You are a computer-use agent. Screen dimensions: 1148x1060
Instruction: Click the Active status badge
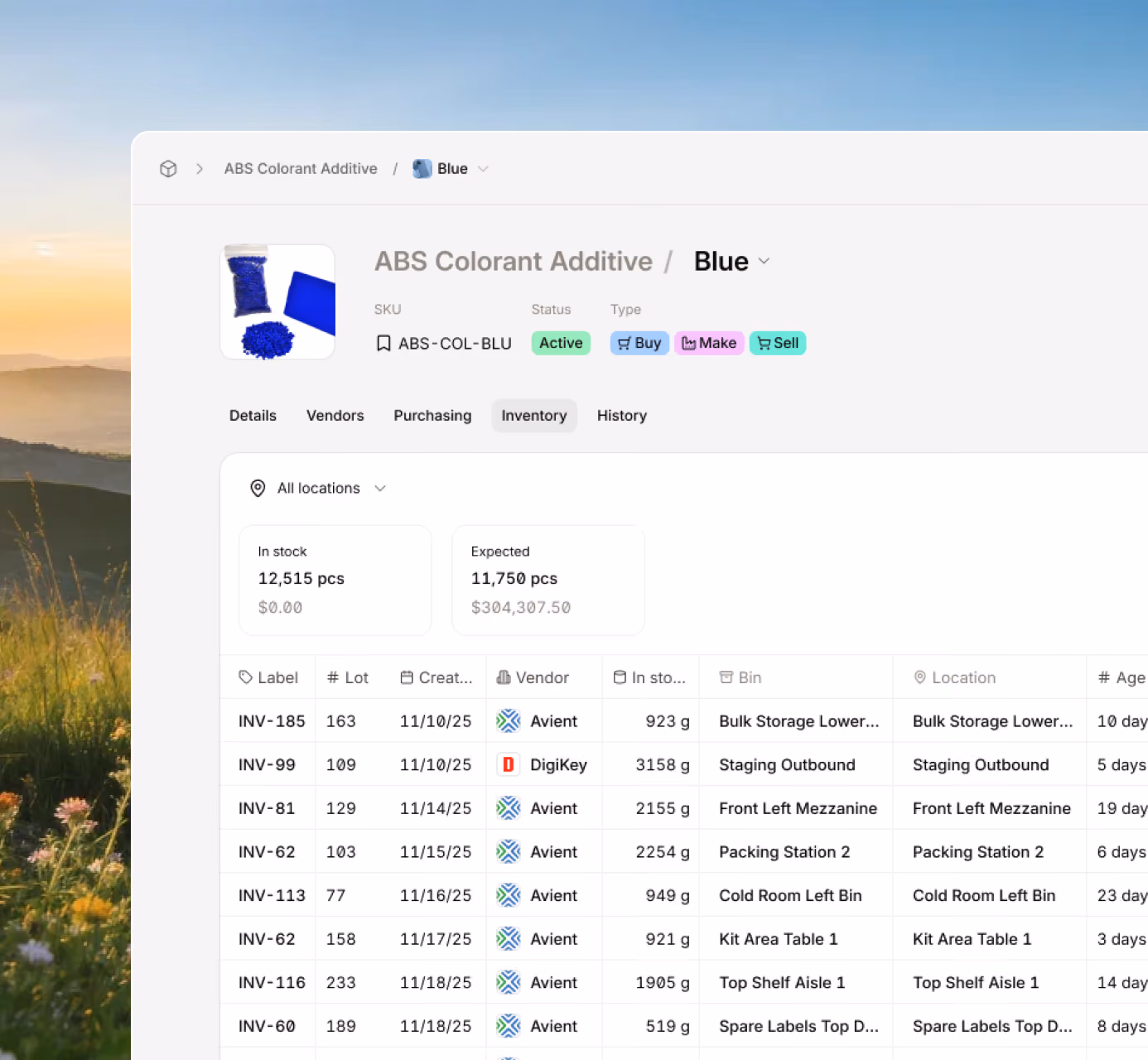561,343
